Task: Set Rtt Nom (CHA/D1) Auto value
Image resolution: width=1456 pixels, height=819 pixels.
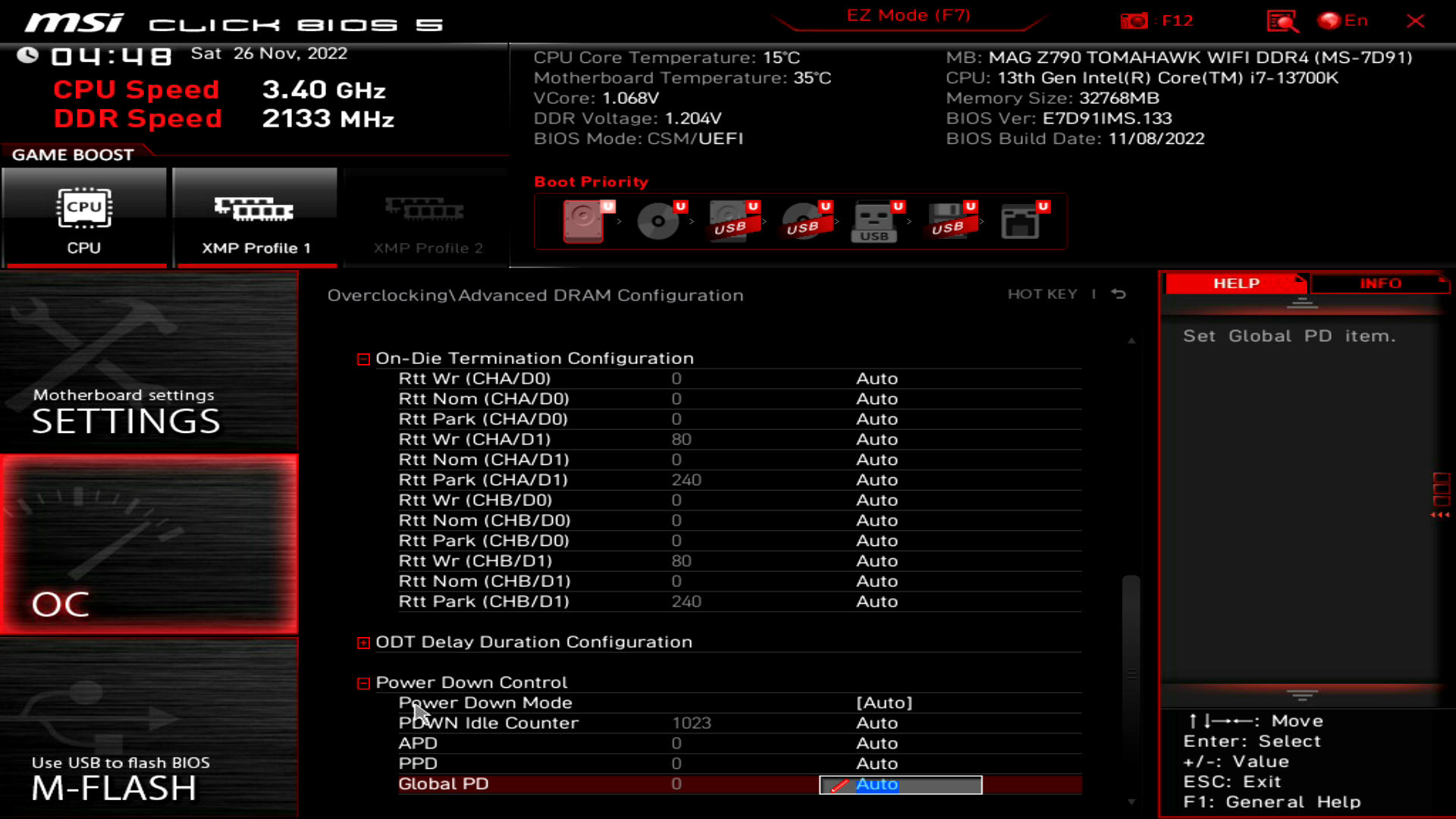Action: click(877, 460)
